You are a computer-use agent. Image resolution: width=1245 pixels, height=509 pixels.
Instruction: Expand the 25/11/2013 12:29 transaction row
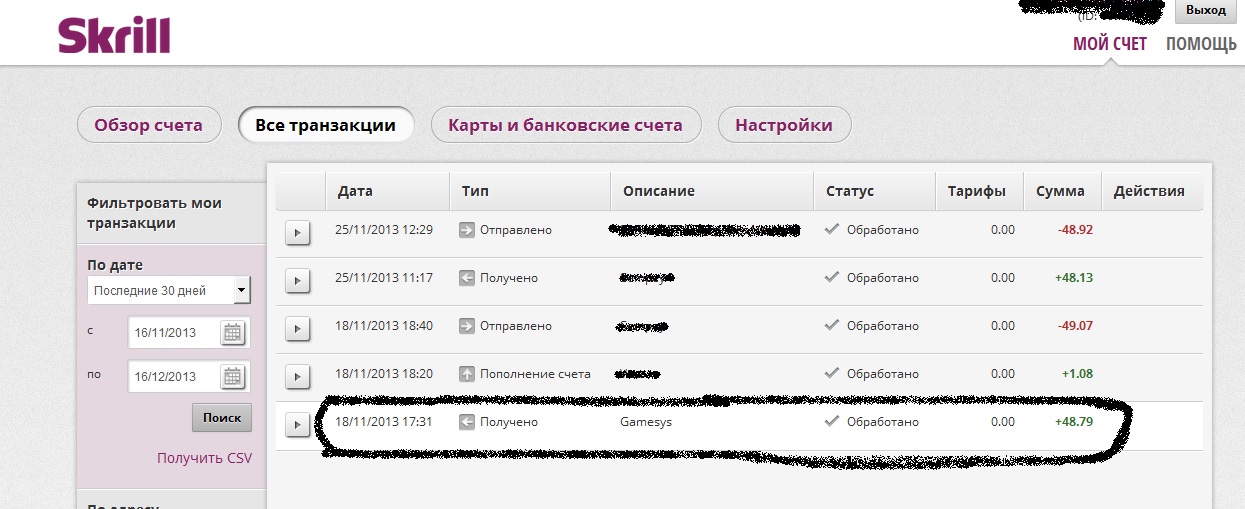298,232
